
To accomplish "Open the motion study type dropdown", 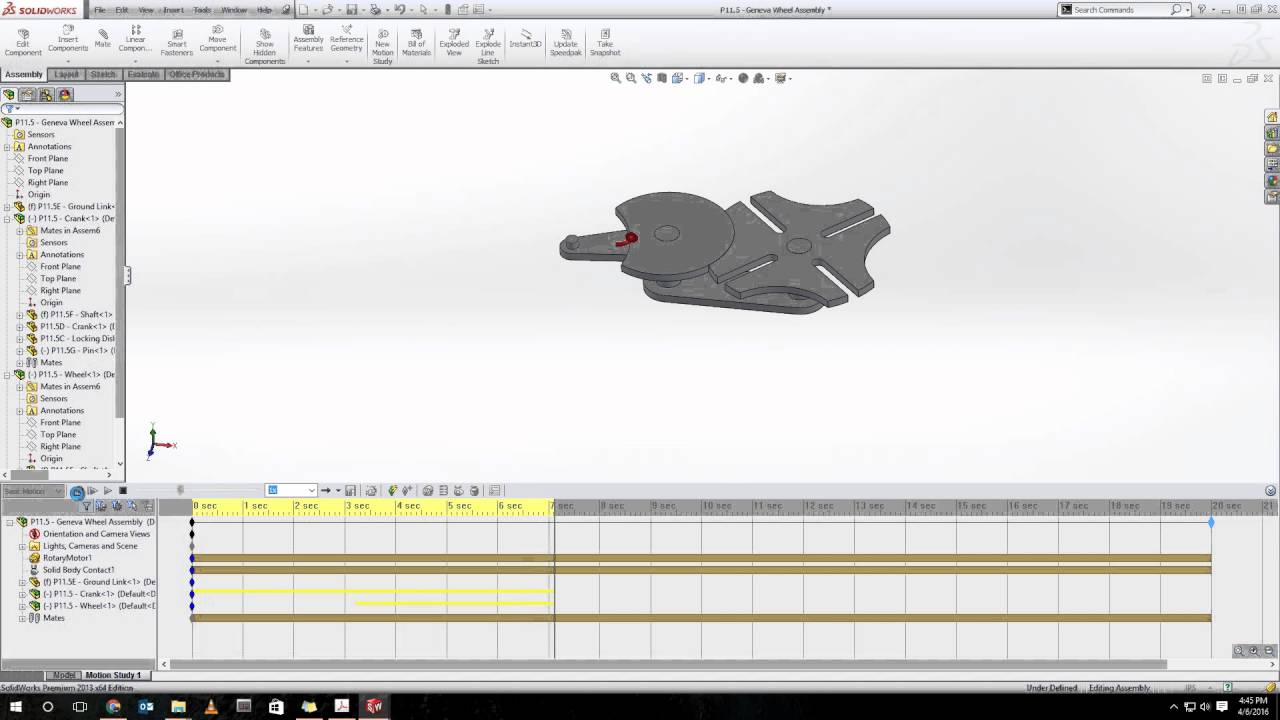I will click(x=33, y=491).
